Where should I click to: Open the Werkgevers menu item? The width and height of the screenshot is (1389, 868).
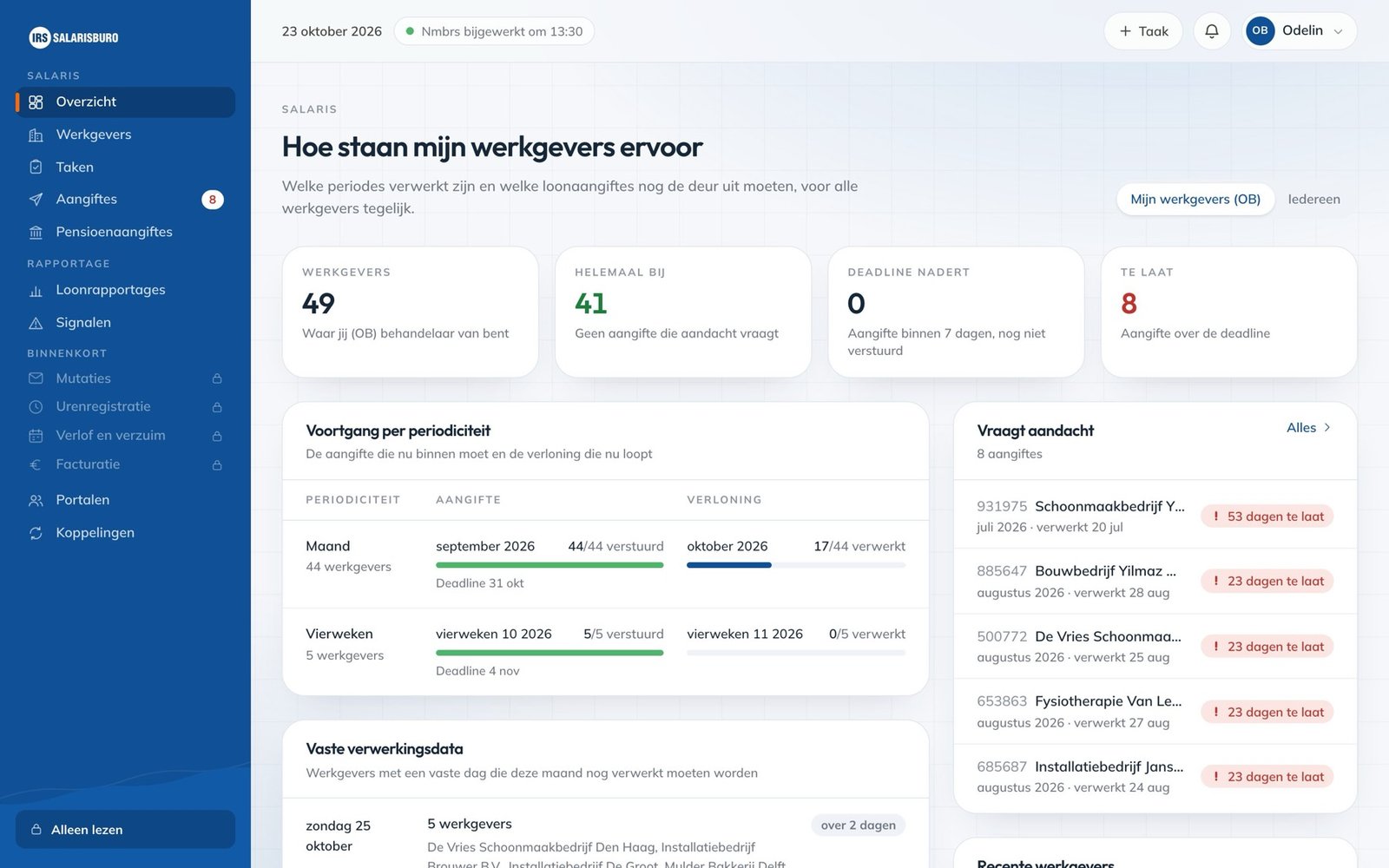pos(125,135)
